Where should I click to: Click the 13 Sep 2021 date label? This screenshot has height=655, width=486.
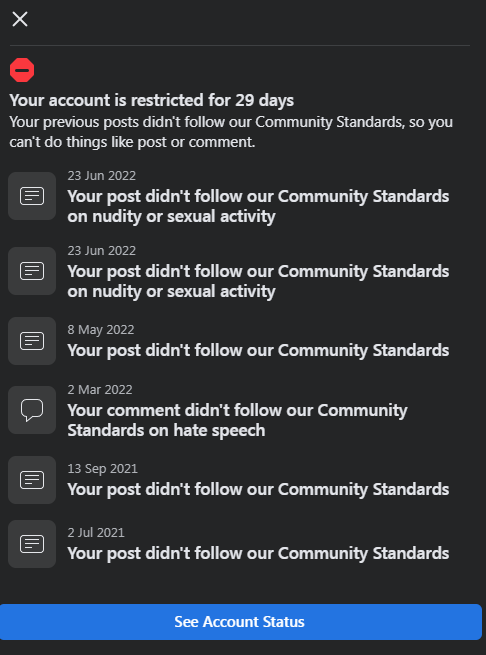tap(102, 469)
